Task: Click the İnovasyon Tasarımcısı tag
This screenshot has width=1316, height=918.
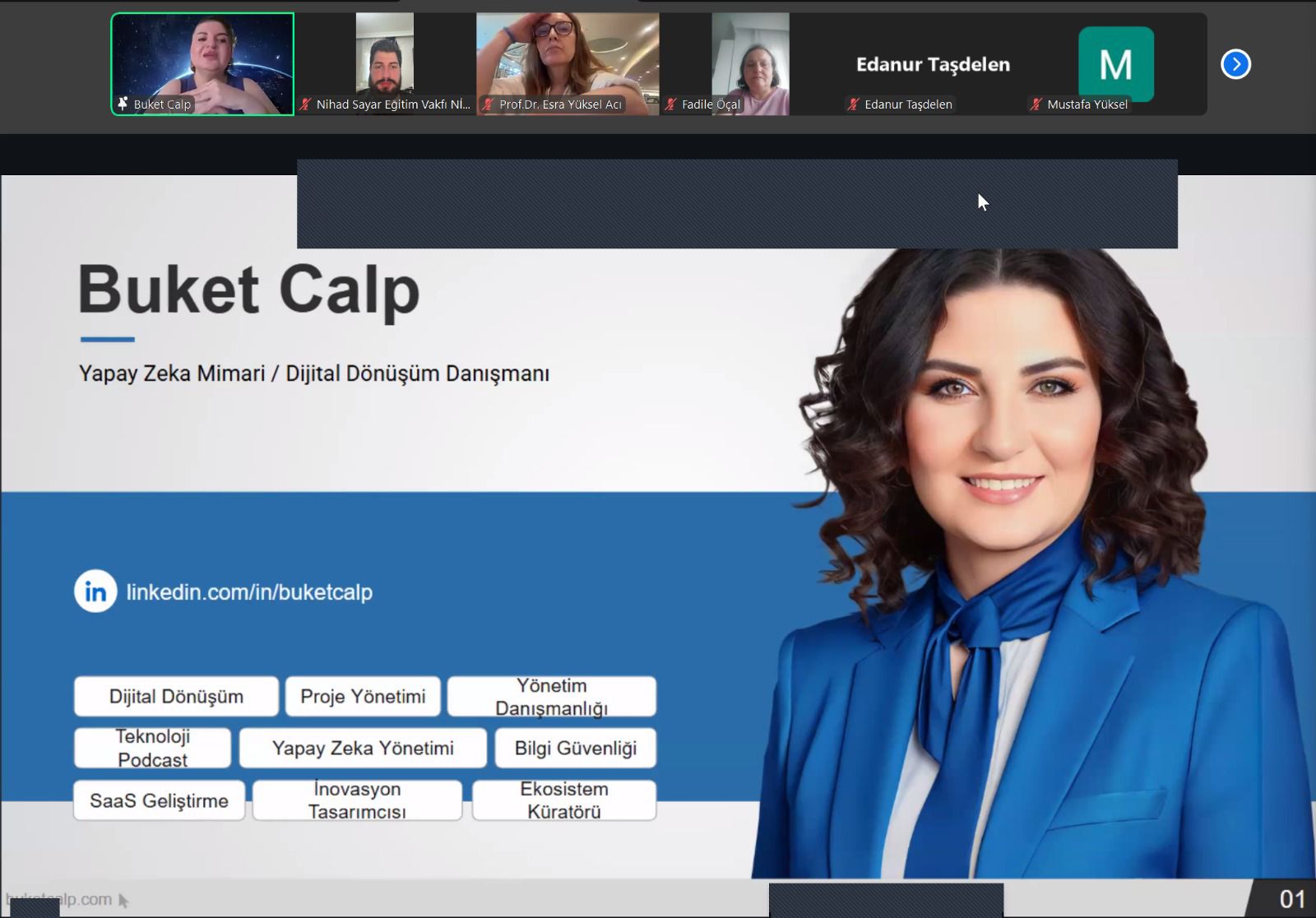Action: tap(357, 800)
